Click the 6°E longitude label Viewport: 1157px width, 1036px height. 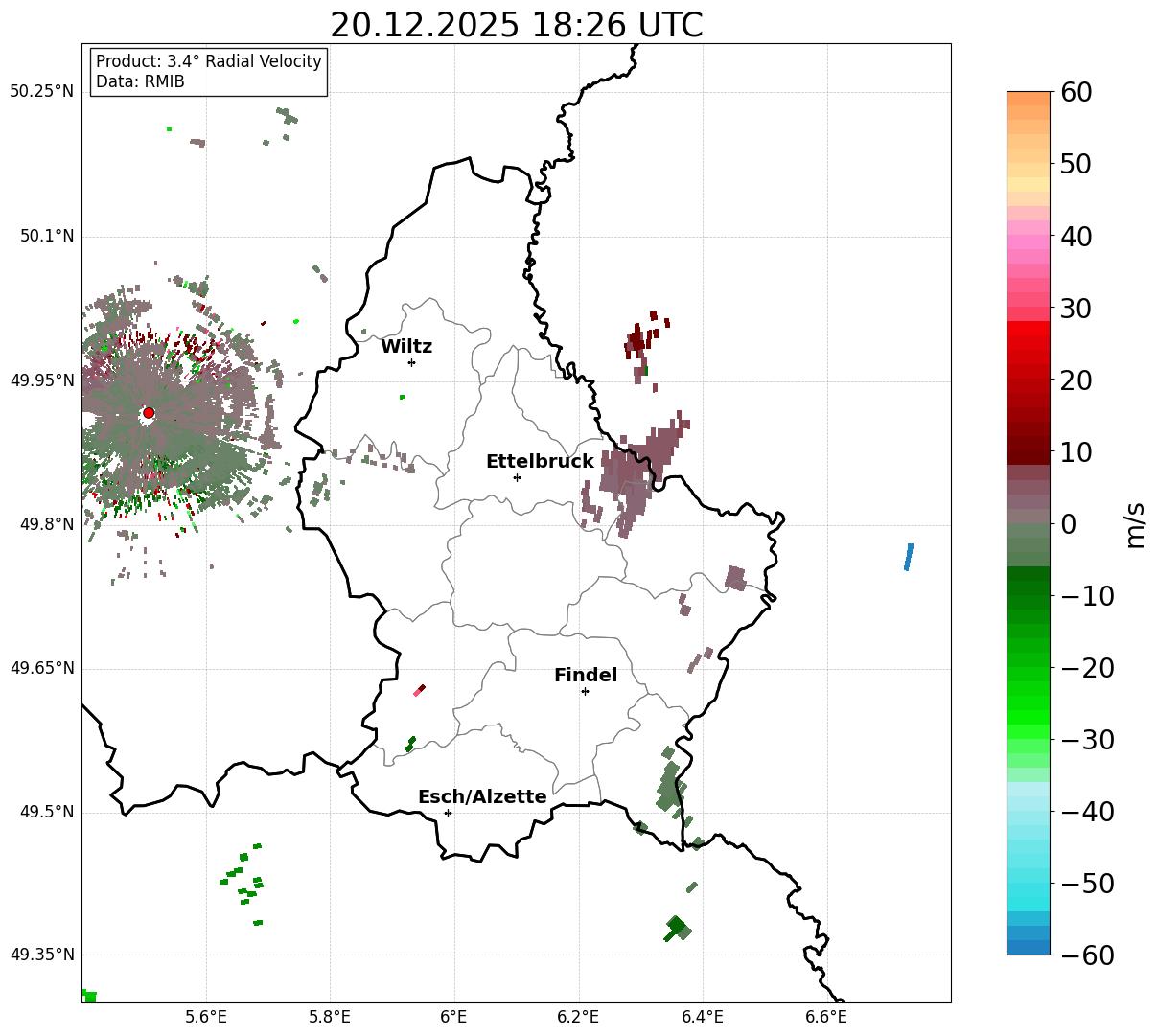coord(454,1017)
